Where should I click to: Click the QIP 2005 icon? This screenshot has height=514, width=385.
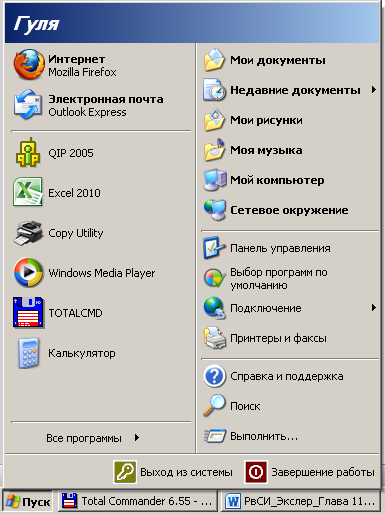tap(28, 152)
